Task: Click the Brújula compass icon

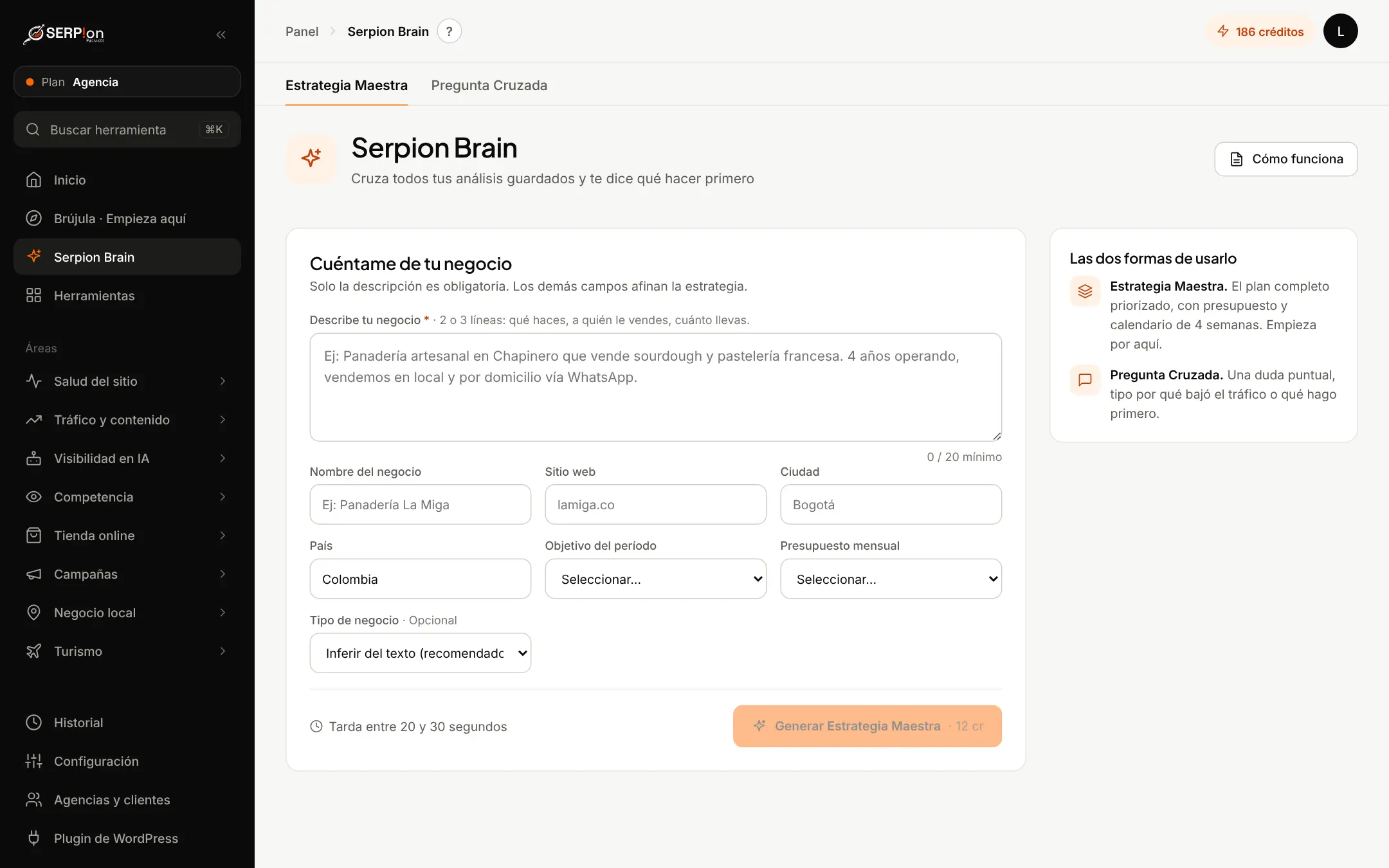Action: point(33,218)
